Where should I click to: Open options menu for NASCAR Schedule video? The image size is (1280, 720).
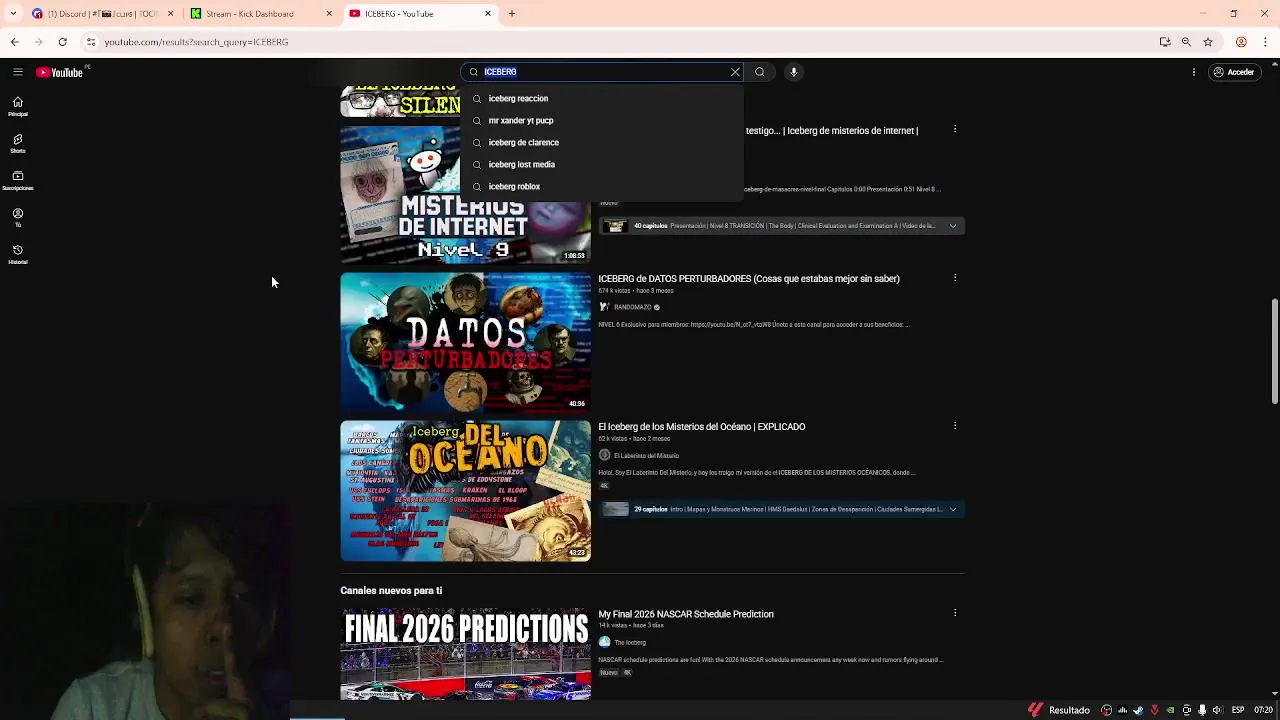click(955, 613)
